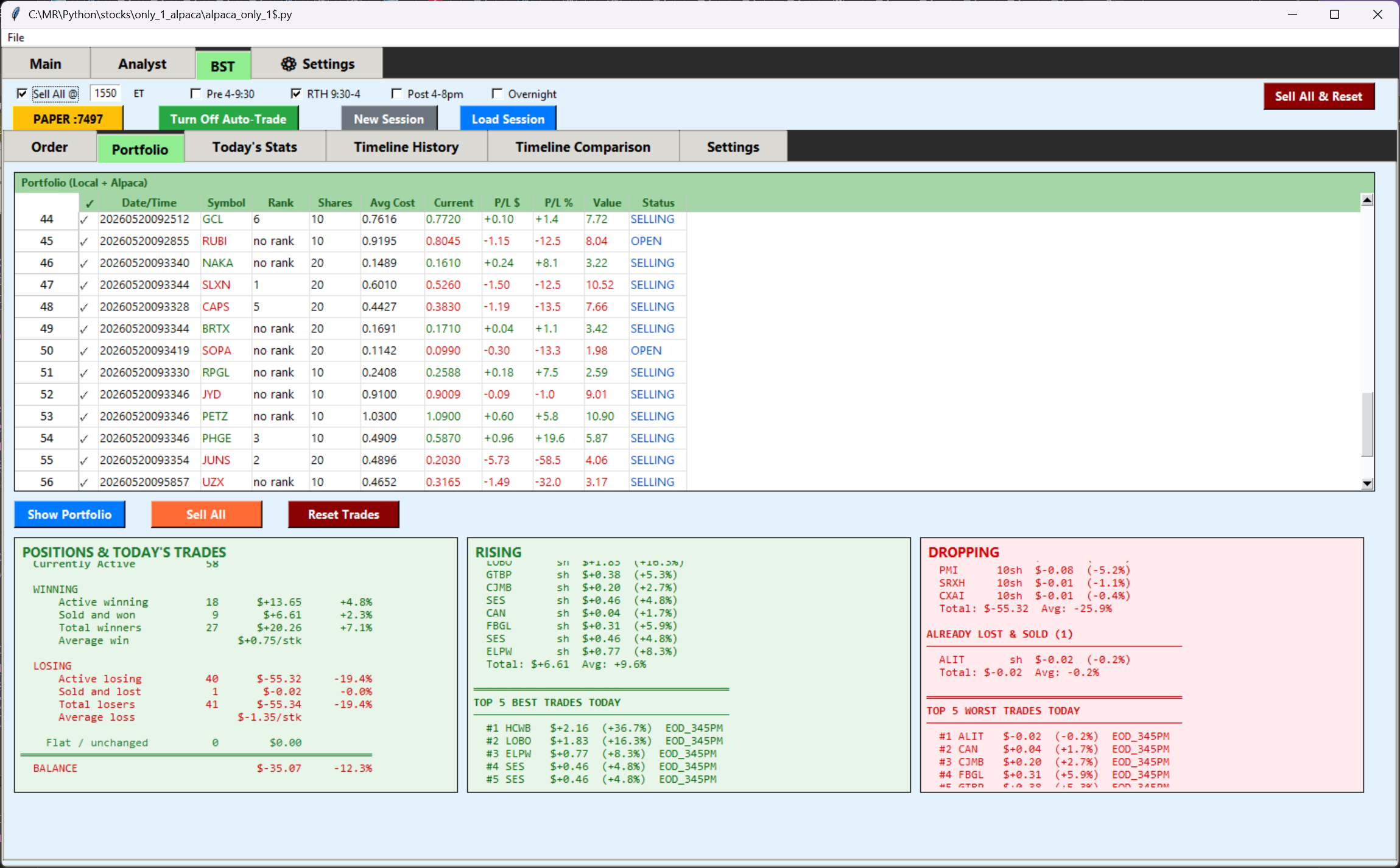The width and height of the screenshot is (1400, 868).
Task: Click the scroll-down arrow of portfolio table
Action: click(1367, 483)
